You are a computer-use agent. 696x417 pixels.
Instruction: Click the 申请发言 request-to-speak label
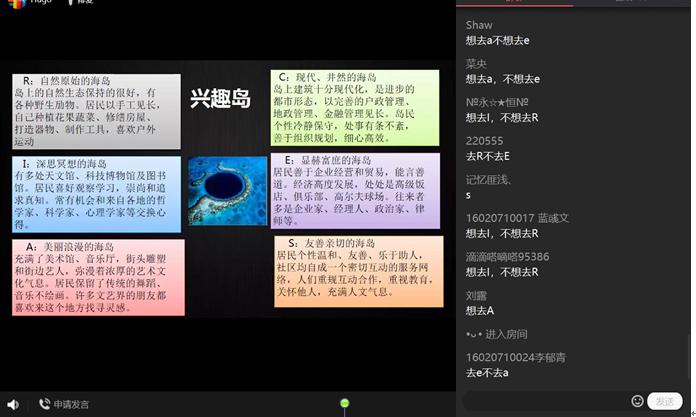point(71,404)
